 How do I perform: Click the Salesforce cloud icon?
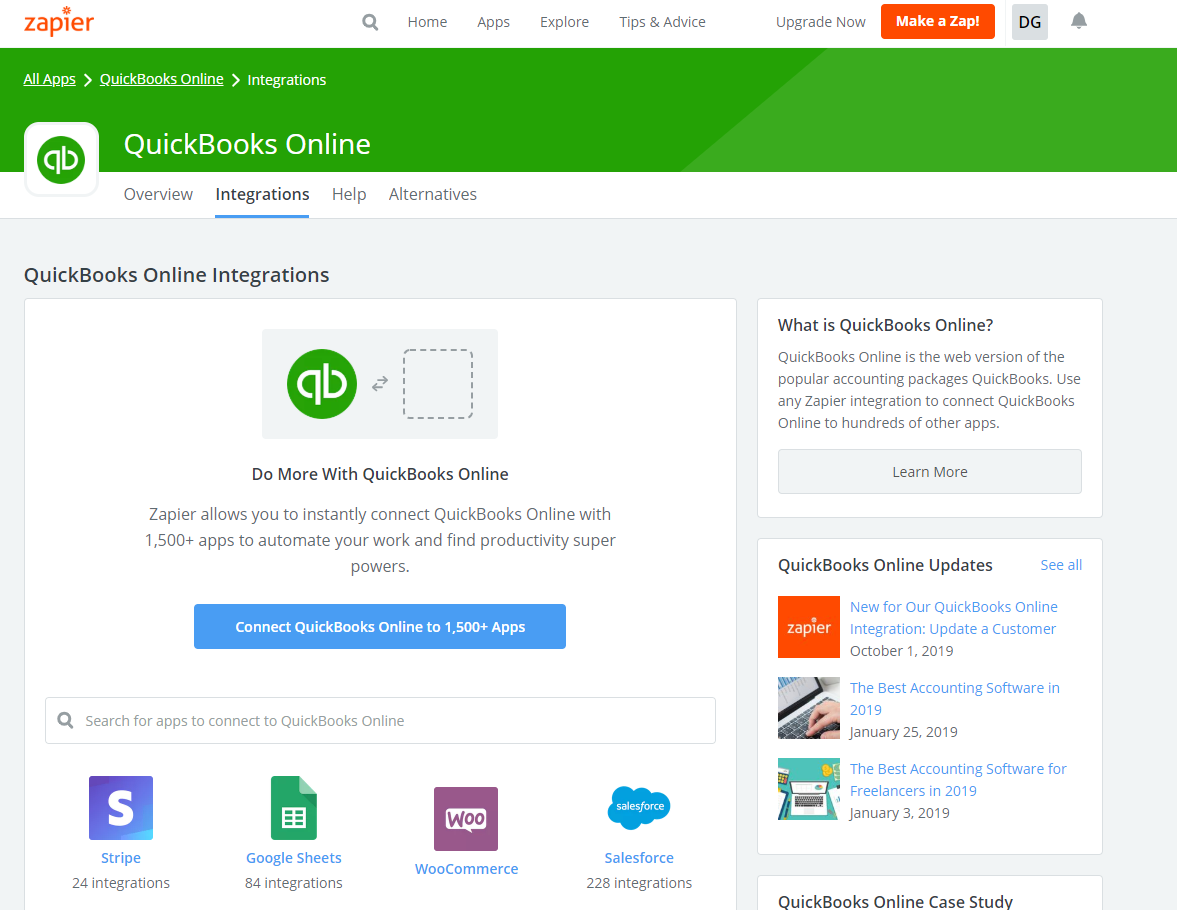[639, 808]
